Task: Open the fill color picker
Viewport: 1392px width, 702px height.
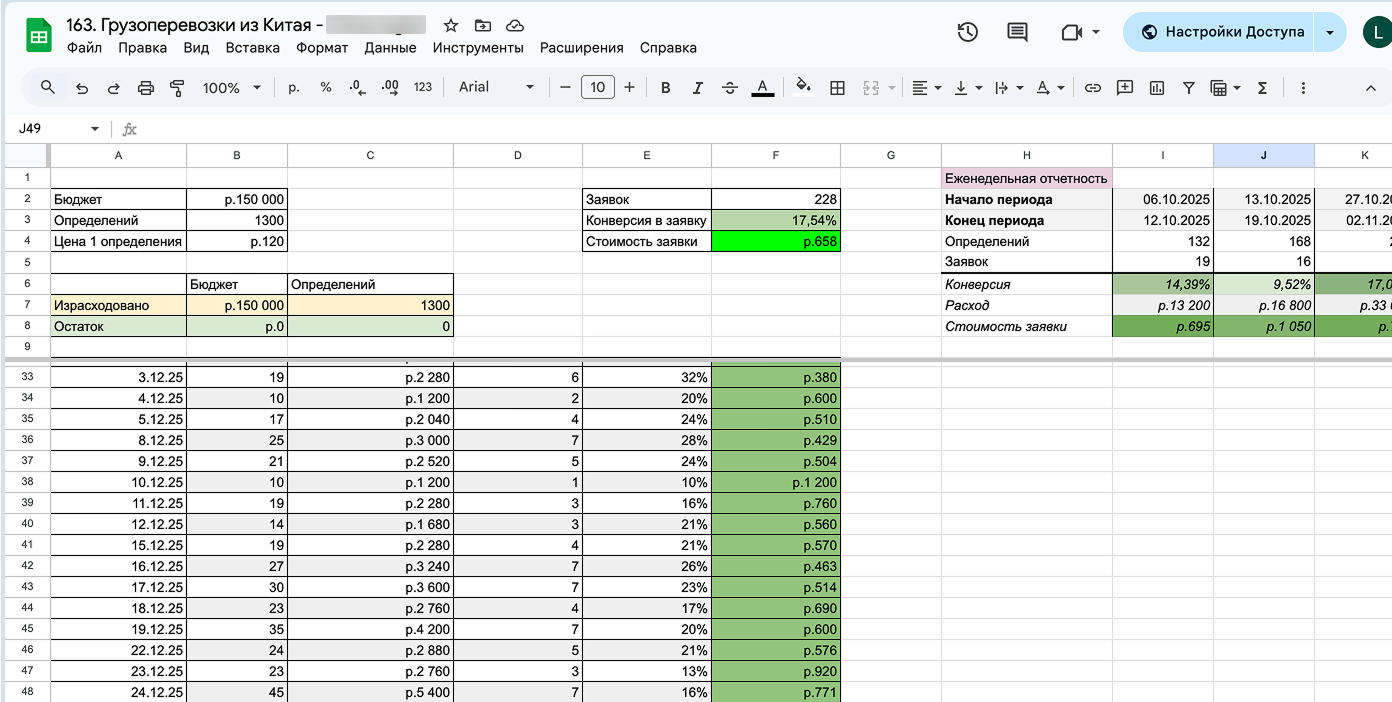Action: (803, 88)
